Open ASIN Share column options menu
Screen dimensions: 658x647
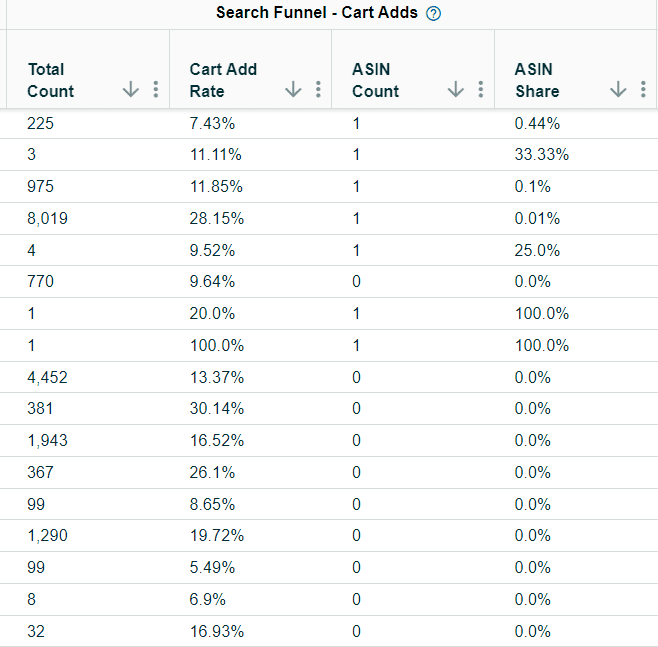[642, 90]
